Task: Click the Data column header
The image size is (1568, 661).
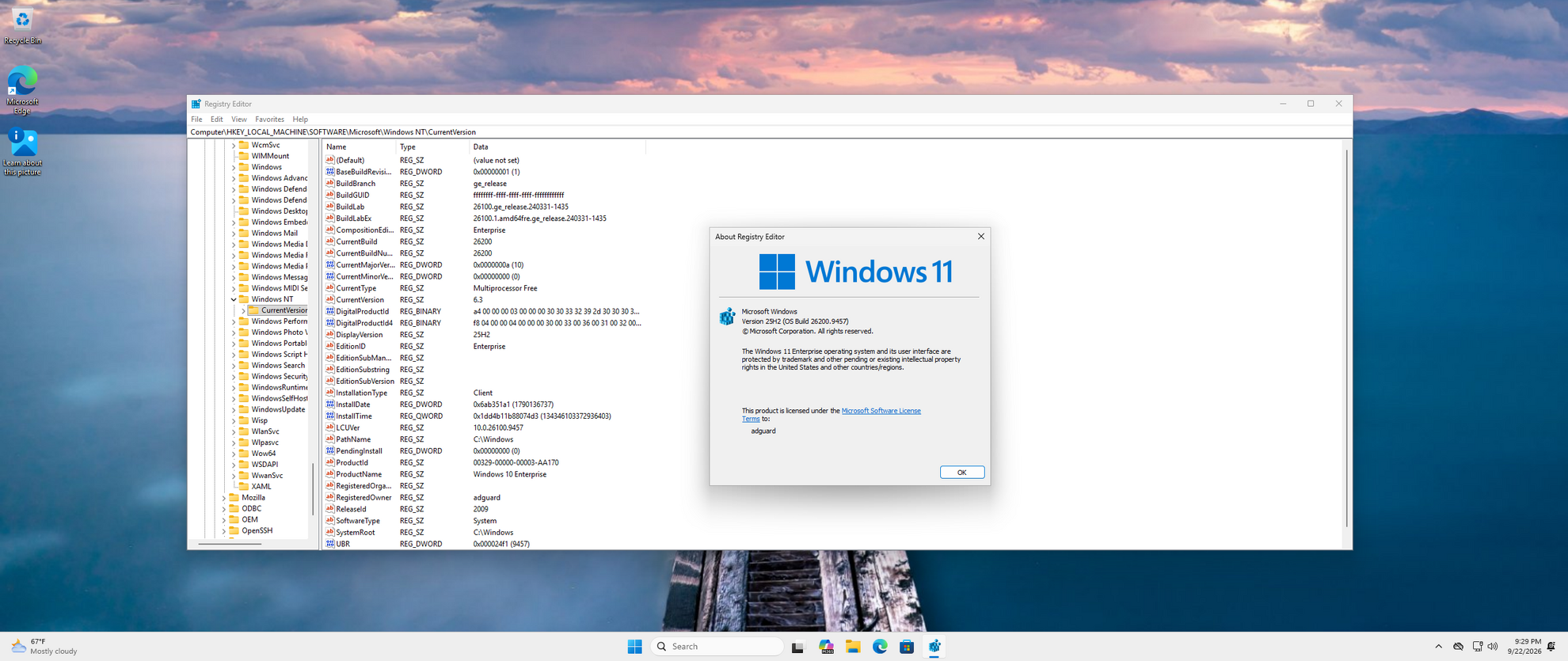Action: [x=558, y=147]
